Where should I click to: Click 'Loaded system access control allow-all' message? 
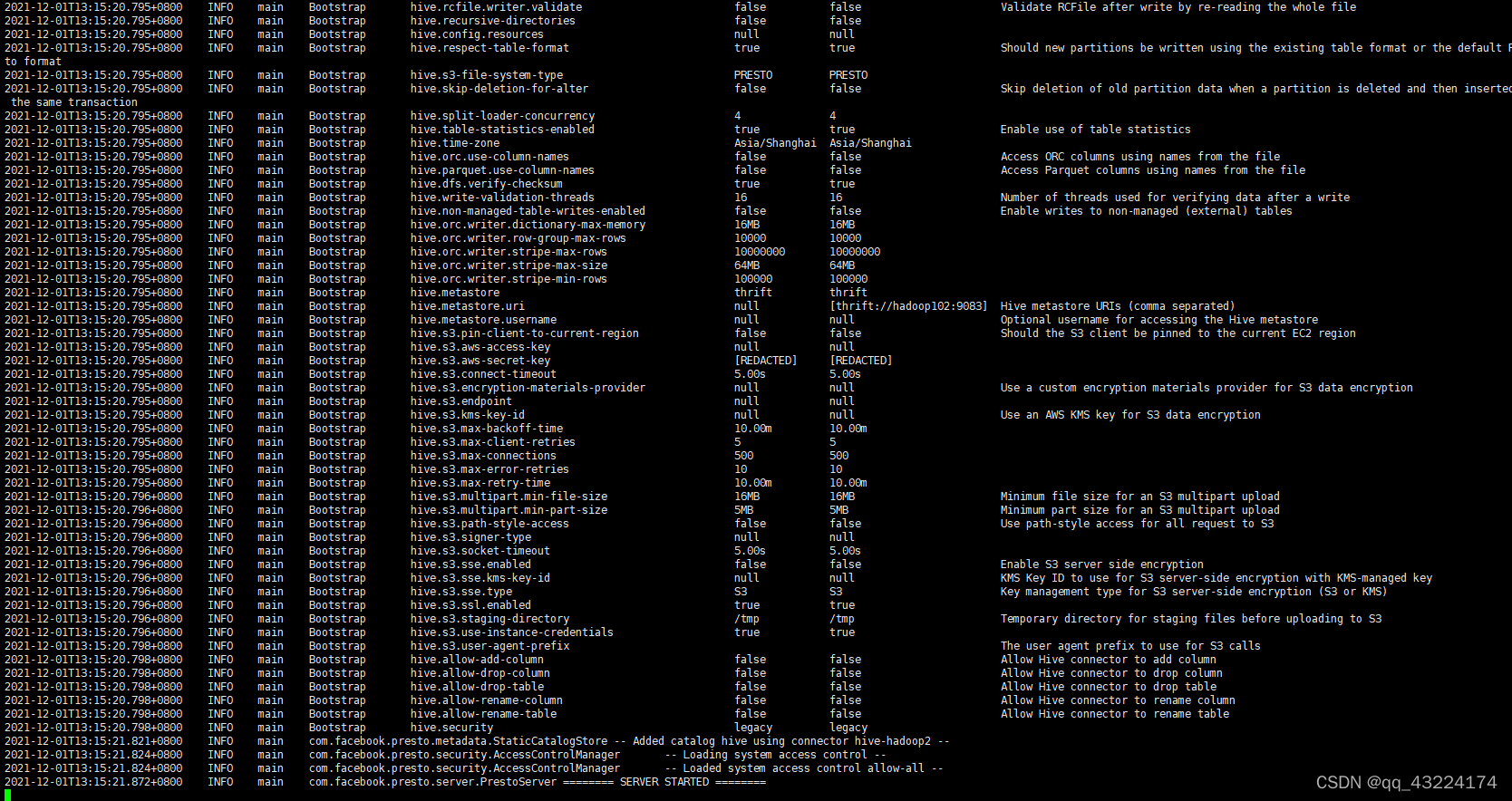pyautogui.click(x=804, y=768)
